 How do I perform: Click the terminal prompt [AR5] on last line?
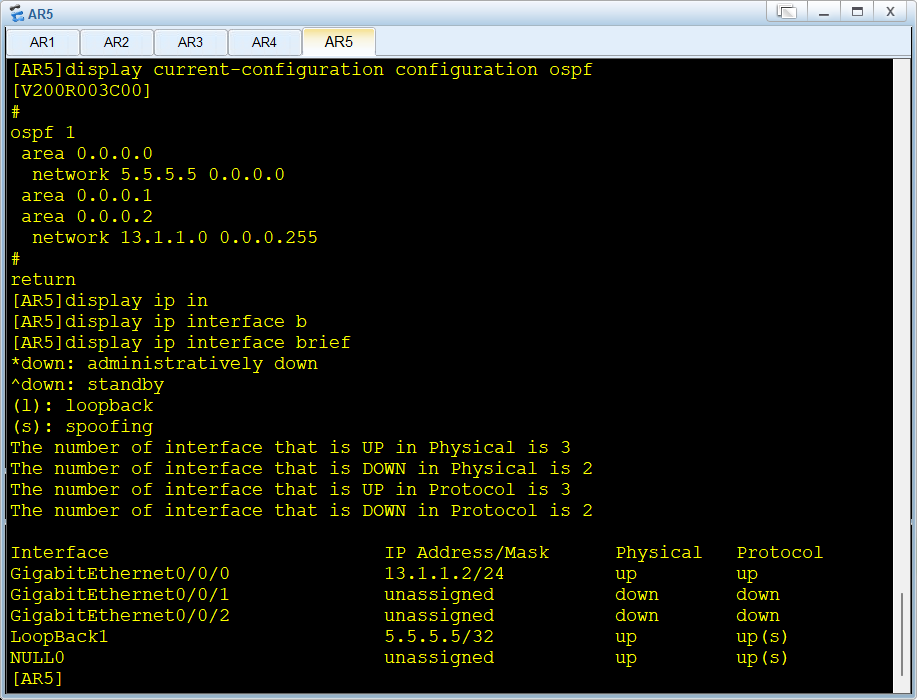tap(37, 678)
